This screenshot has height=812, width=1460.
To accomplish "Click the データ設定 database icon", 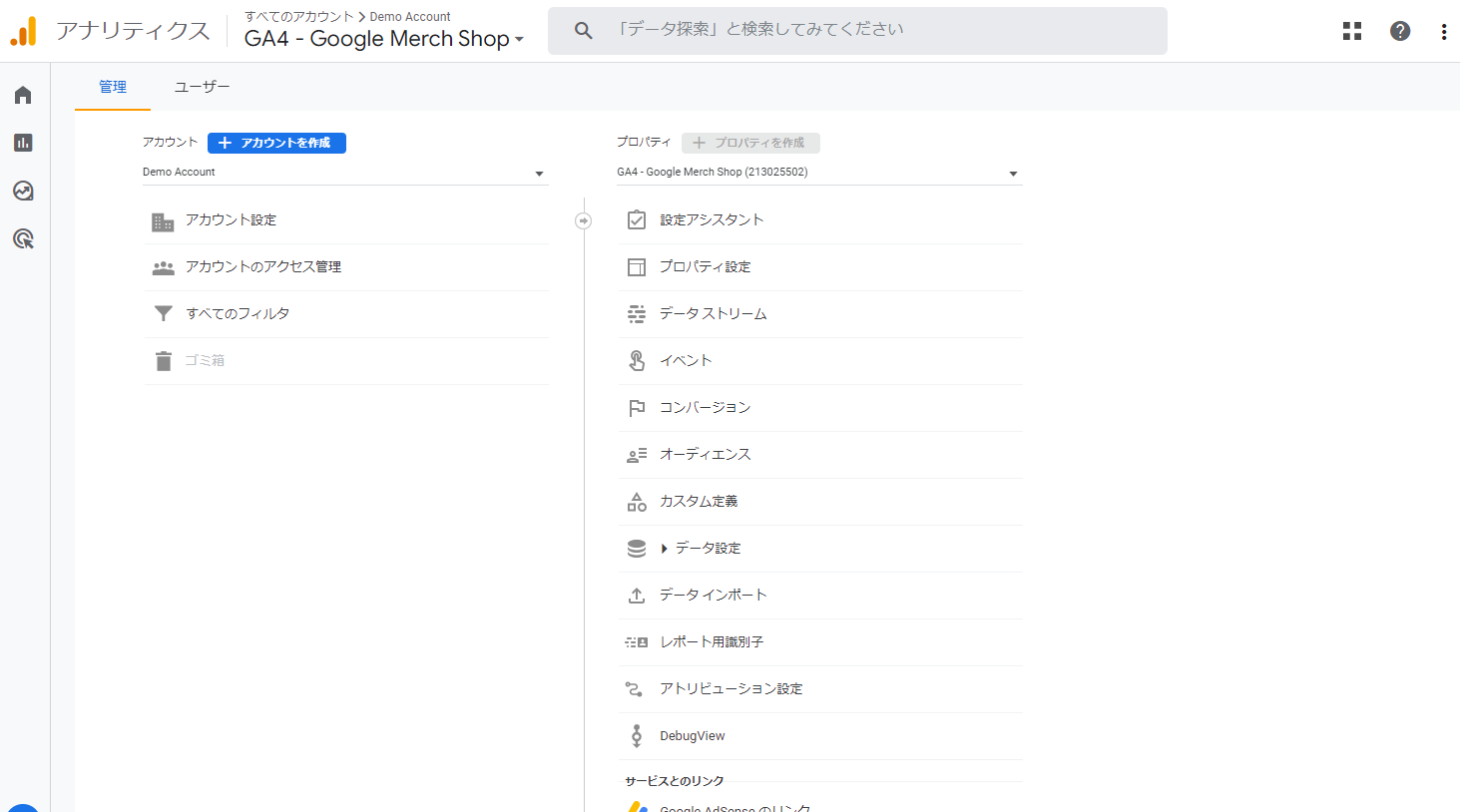I will click(x=637, y=549).
